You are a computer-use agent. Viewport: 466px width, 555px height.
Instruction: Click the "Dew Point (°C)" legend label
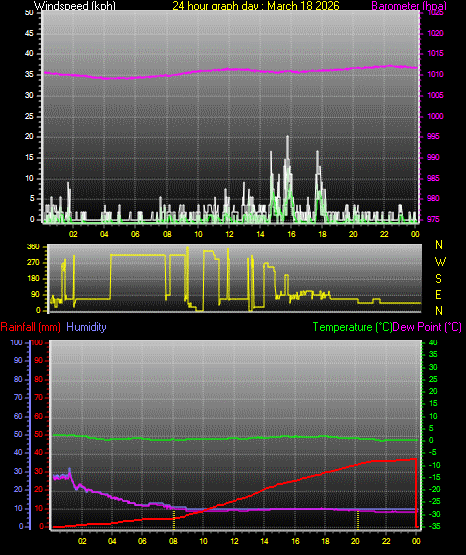click(x=427, y=327)
